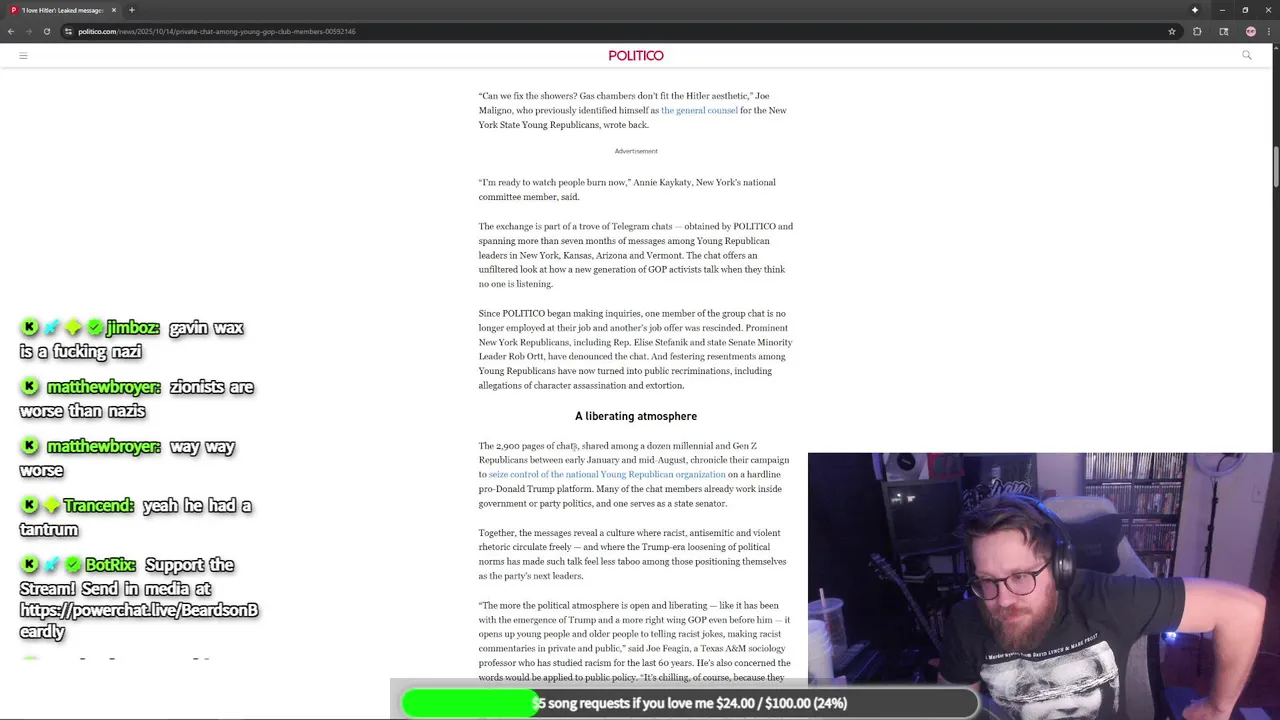The image size is (1280, 720).
Task: Click jimboz username in chat overlay
Action: coord(132,328)
